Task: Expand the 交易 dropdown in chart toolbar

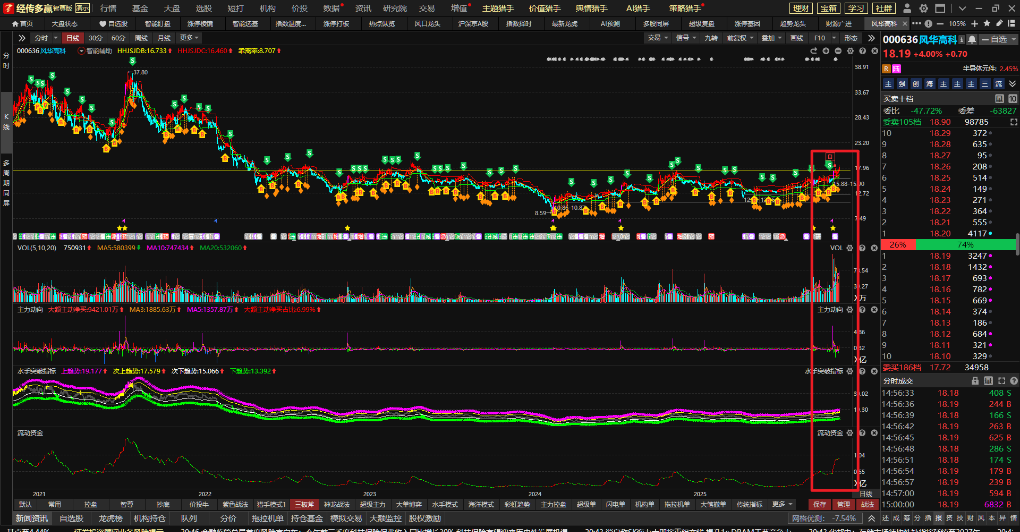Action: coord(655,37)
